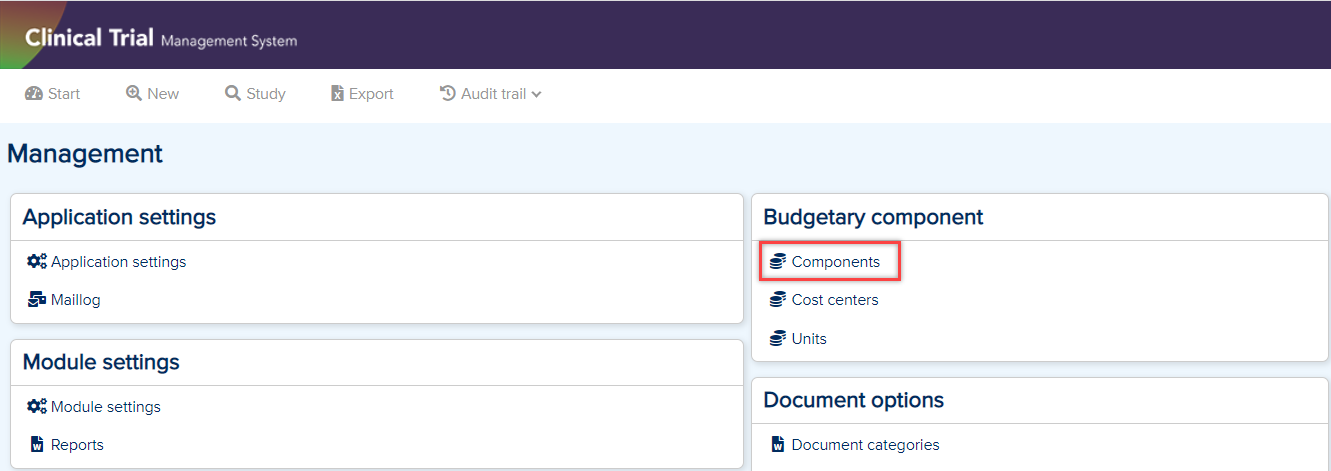
Task: Click the Study search magnifier icon
Action: point(233,94)
